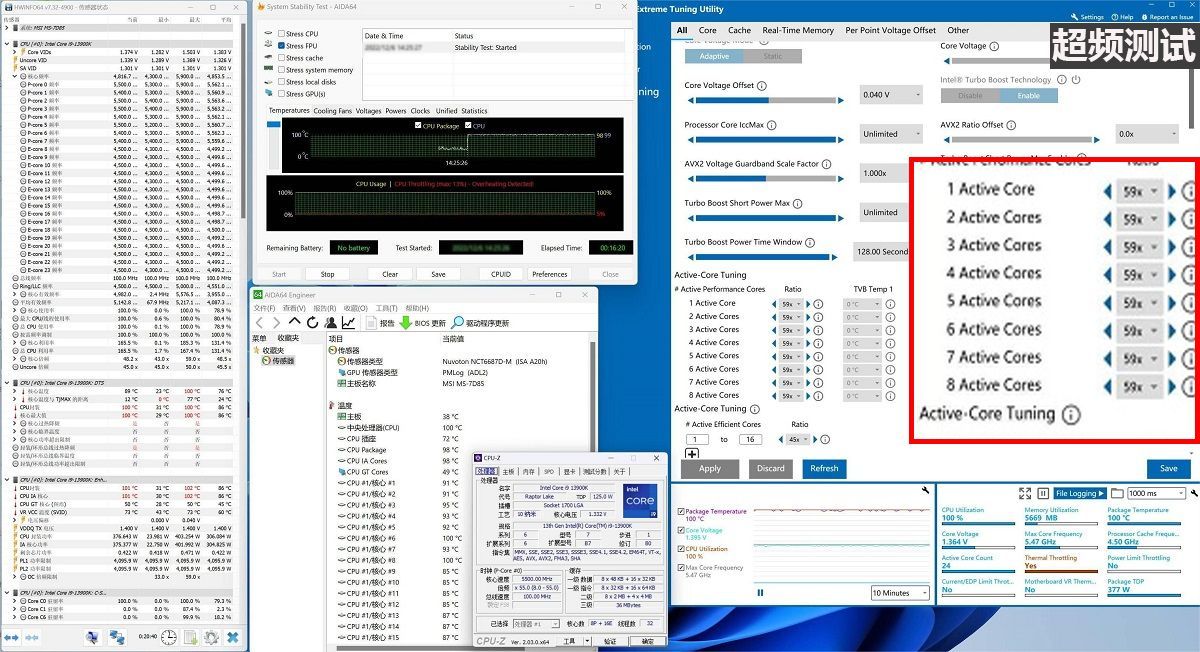
Task: Open HWiNFO settings gear at the bottom
Action: click(x=211, y=638)
